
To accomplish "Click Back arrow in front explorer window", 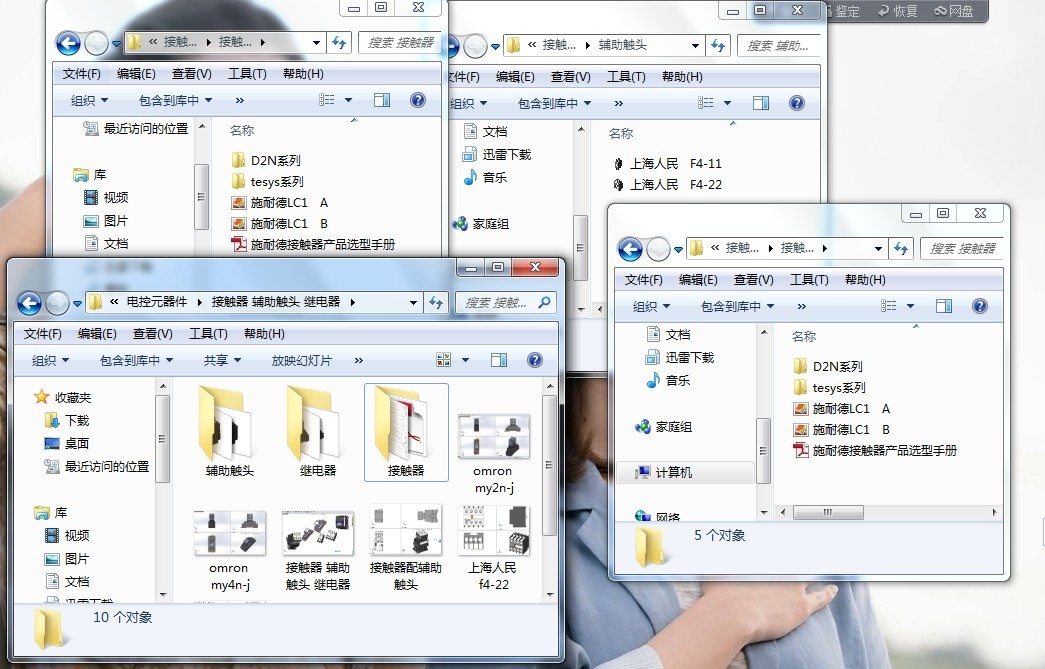I will coord(29,303).
